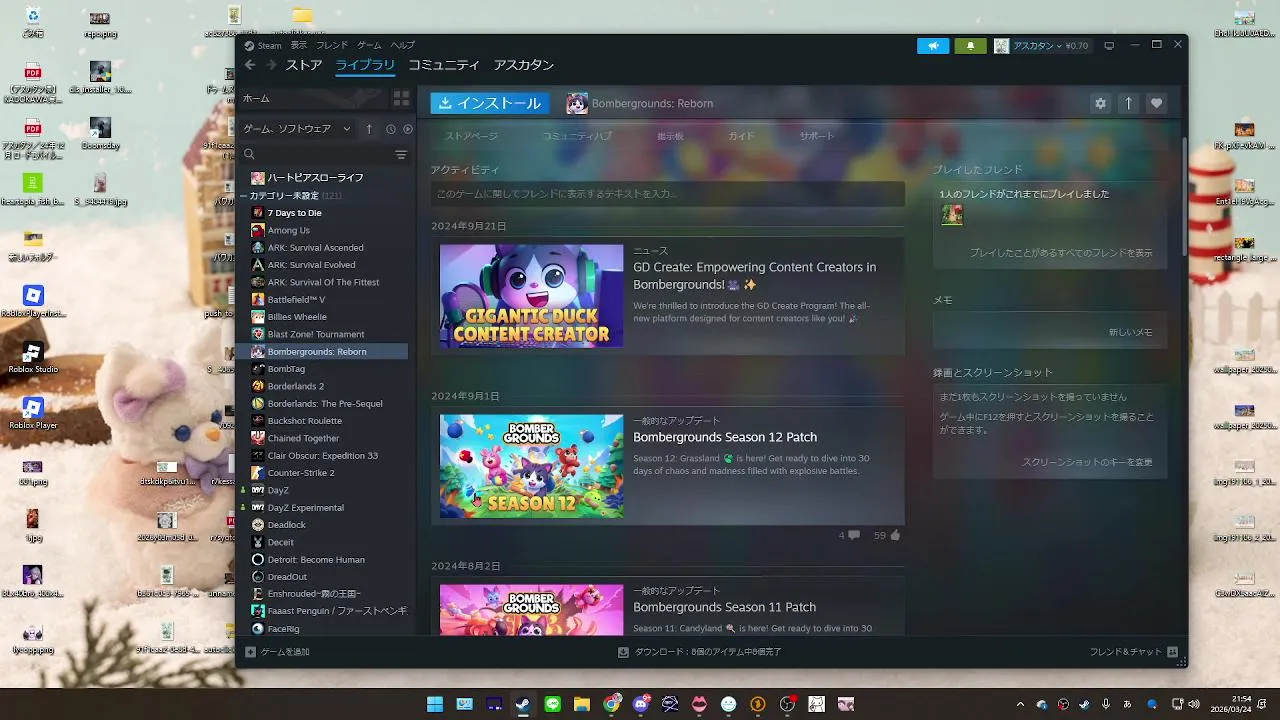The width and height of the screenshot is (1280, 720).
Task: Open Bombergrounds Season 11 Patch title
Action: click(x=725, y=607)
